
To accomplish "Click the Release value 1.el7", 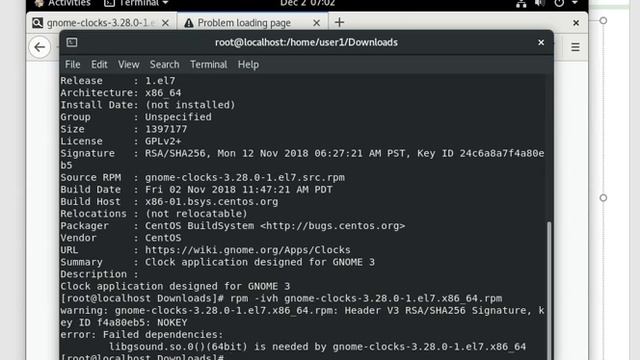I will (160, 81).
